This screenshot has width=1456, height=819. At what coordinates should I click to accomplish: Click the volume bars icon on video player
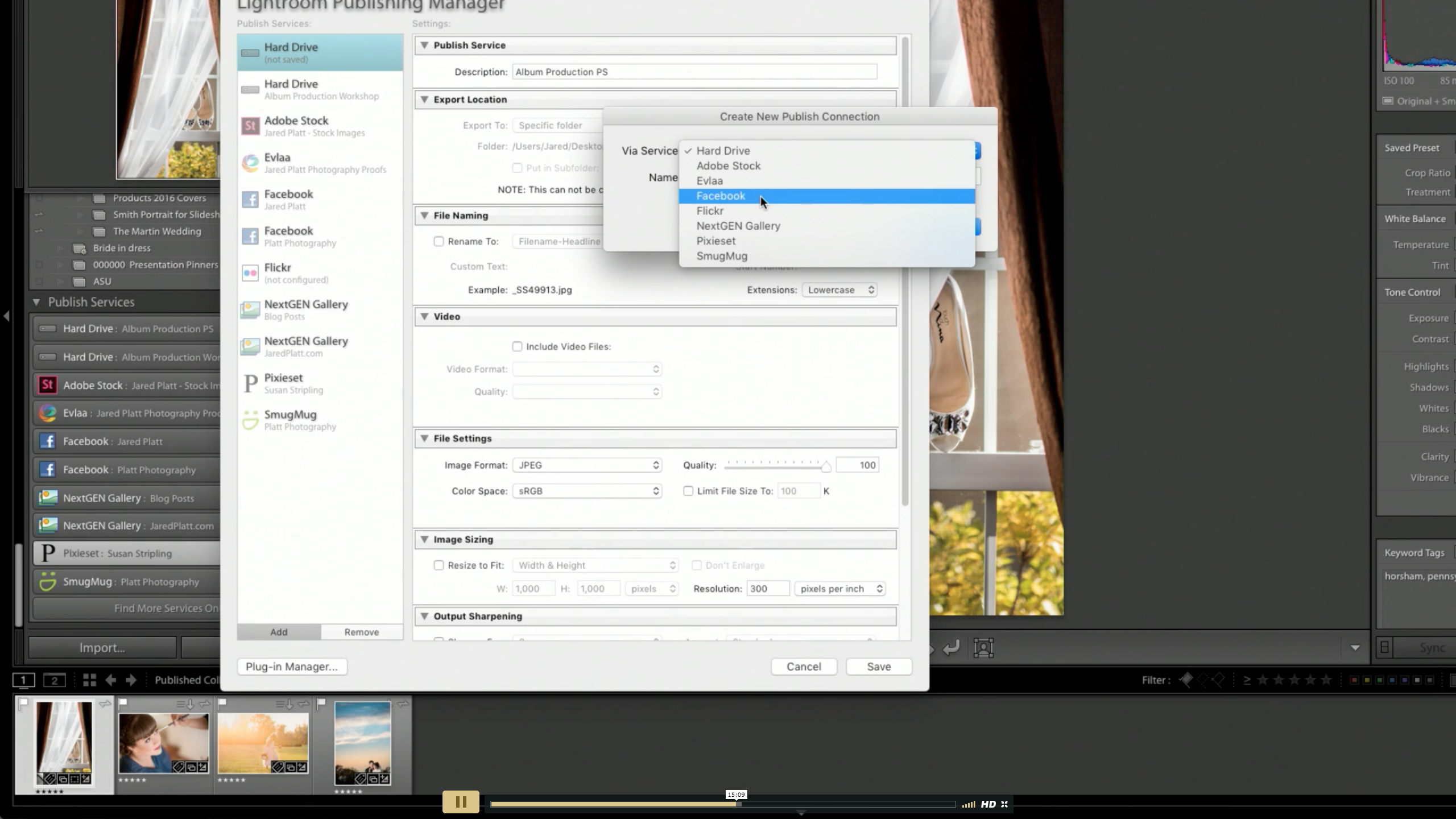click(969, 804)
